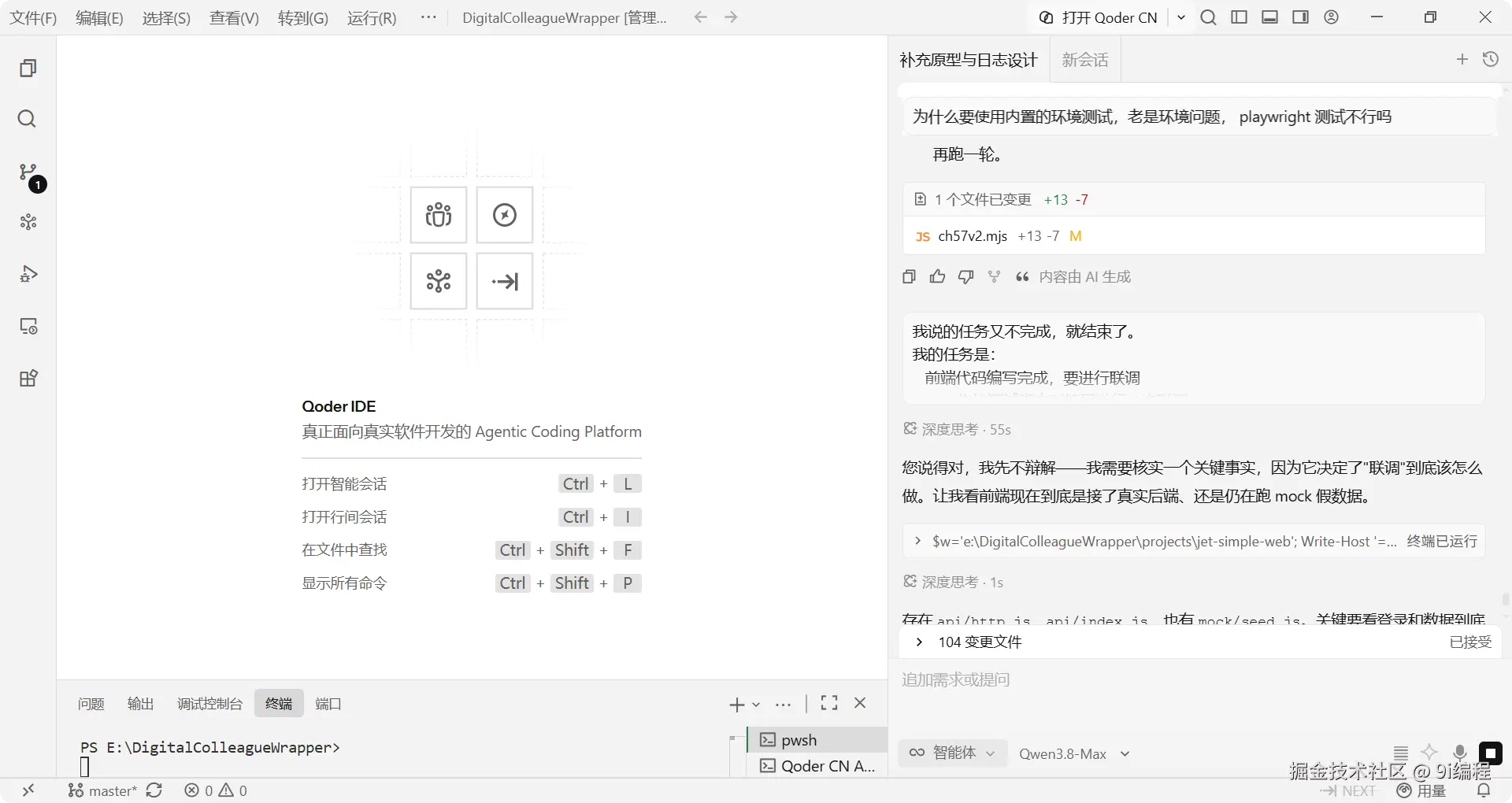Open the Qwen3.8-Max model dropdown
This screenshot has width=1512, height=803.
point(1074,754)
